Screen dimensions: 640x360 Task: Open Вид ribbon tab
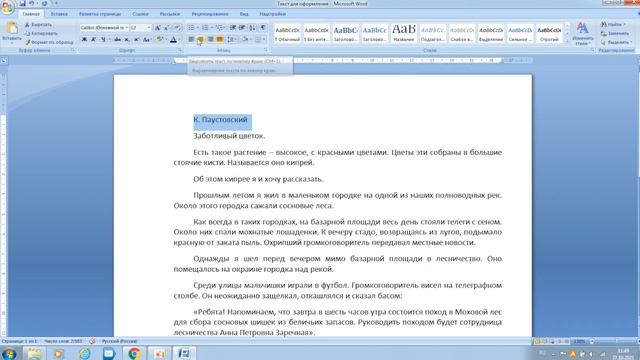pos(244,14)
